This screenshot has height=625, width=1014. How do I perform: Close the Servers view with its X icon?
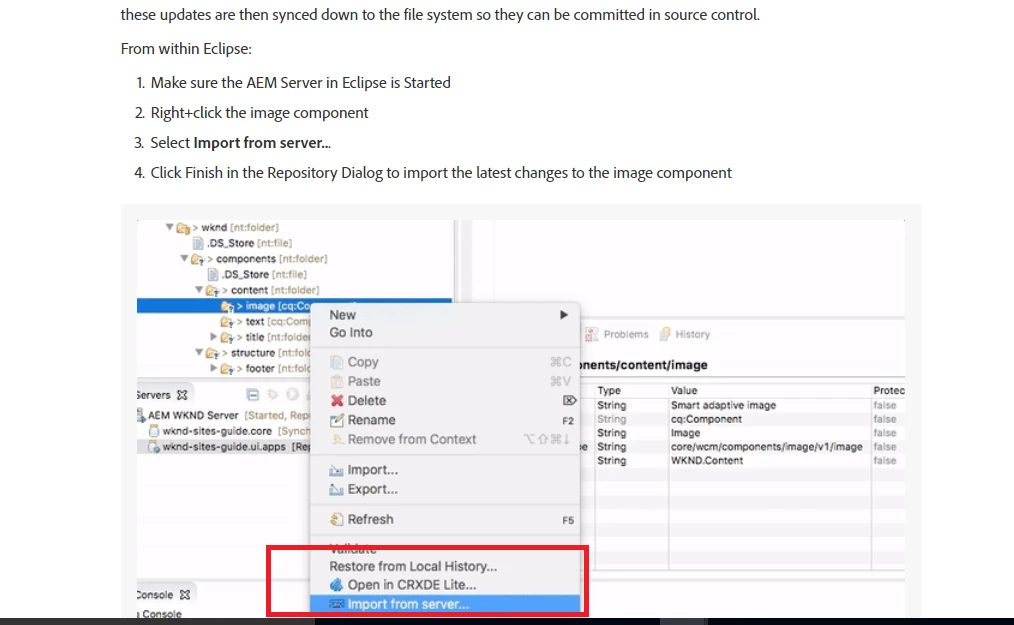pyautogui.click(x=182, y=395)
